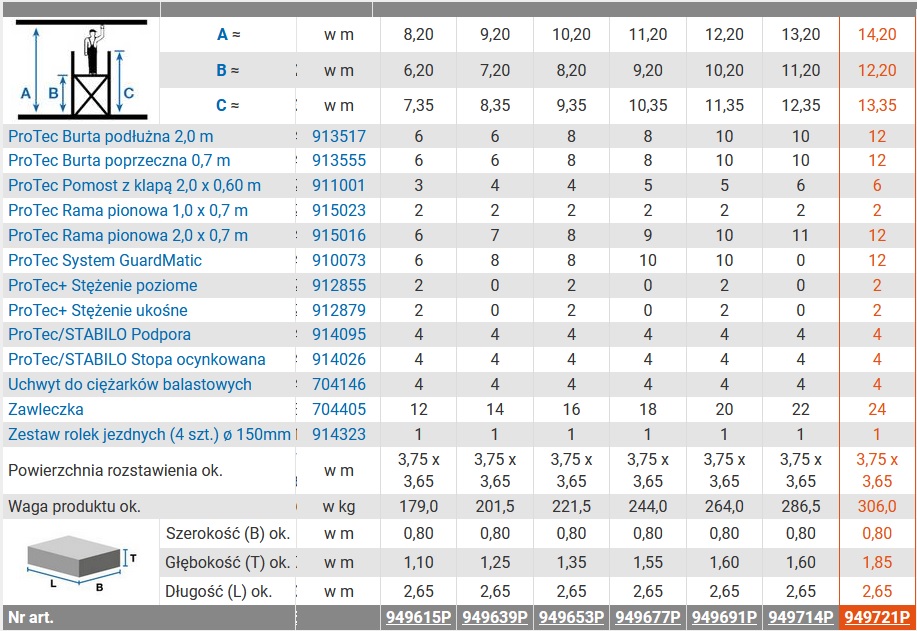Click article number 910073
917x631 pixels.
tap(339, 260)
